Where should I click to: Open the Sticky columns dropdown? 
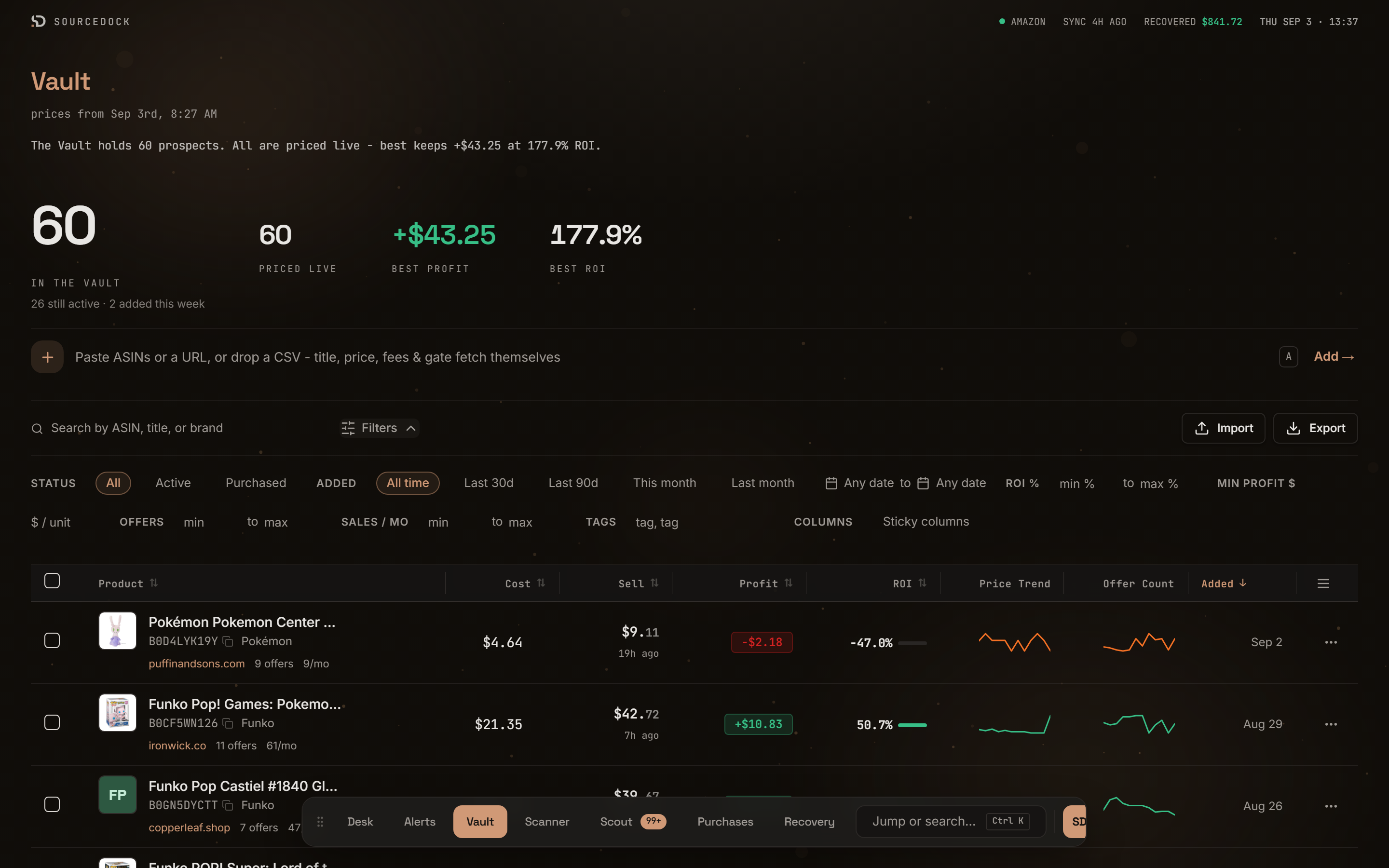[x=926, y=521]
